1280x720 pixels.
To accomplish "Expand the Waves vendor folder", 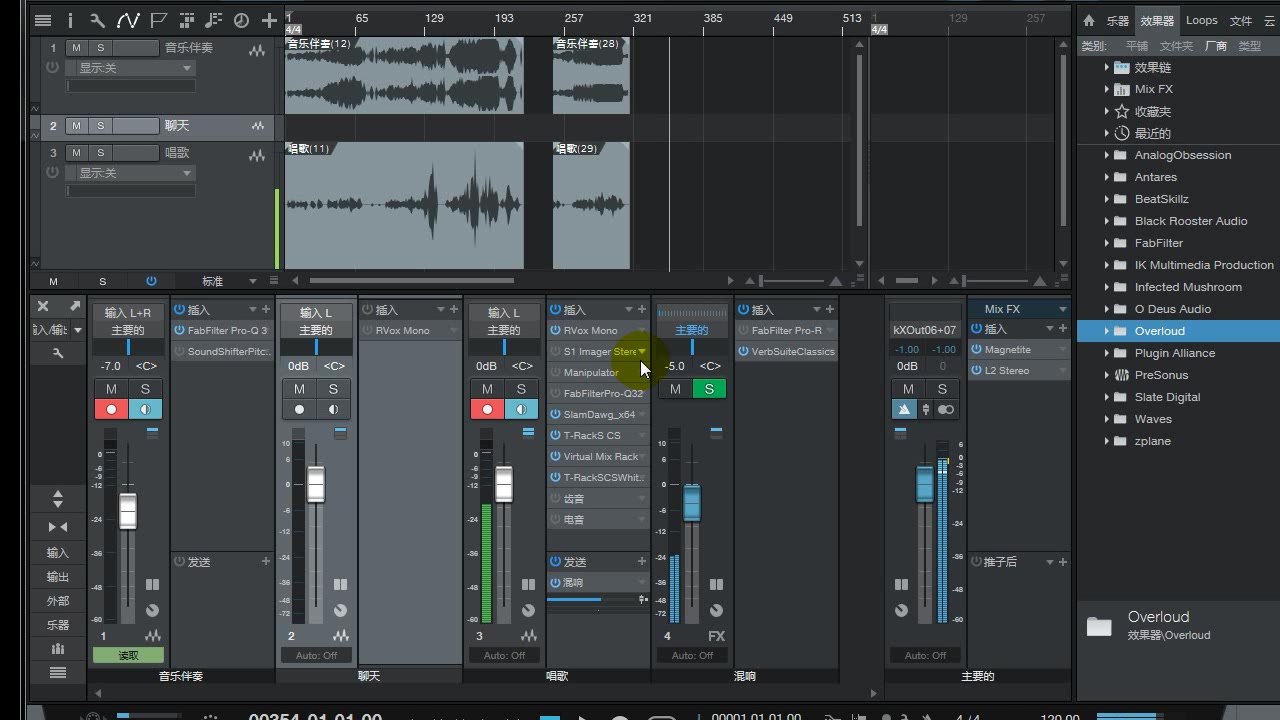I will pos(1106,419).
